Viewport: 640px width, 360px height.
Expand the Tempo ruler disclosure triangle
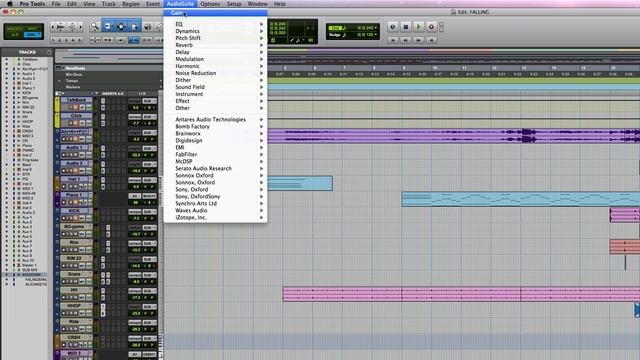point(60,80)
